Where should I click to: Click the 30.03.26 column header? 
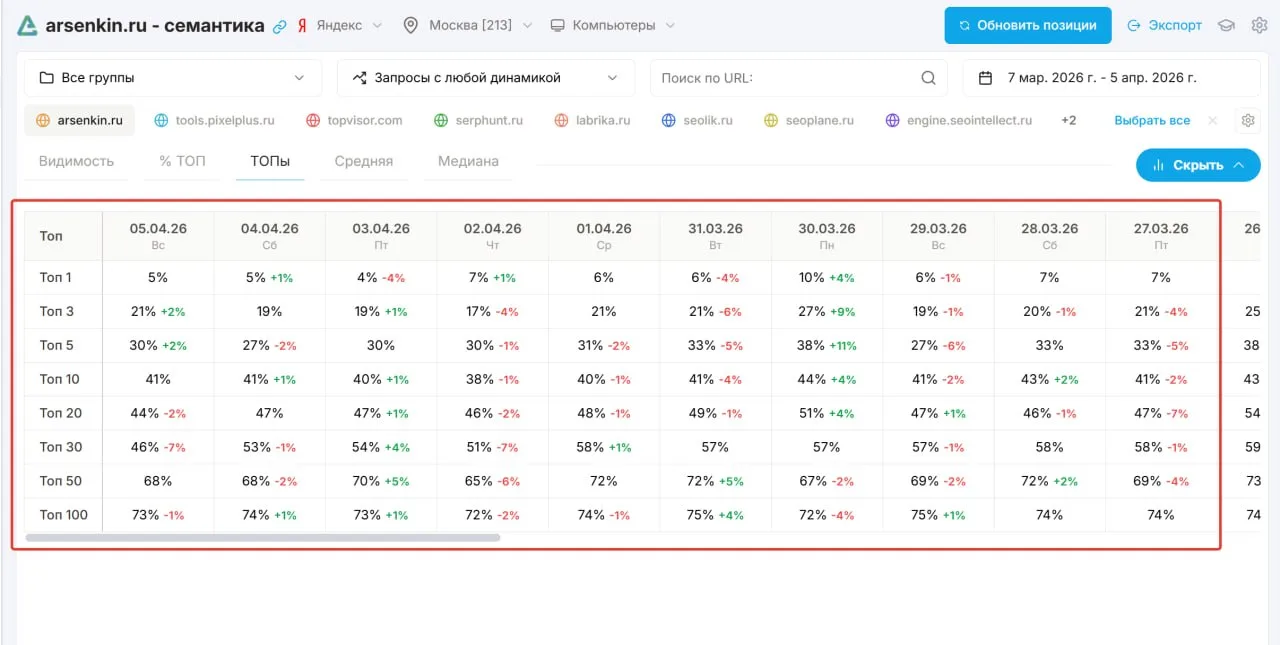827,235
